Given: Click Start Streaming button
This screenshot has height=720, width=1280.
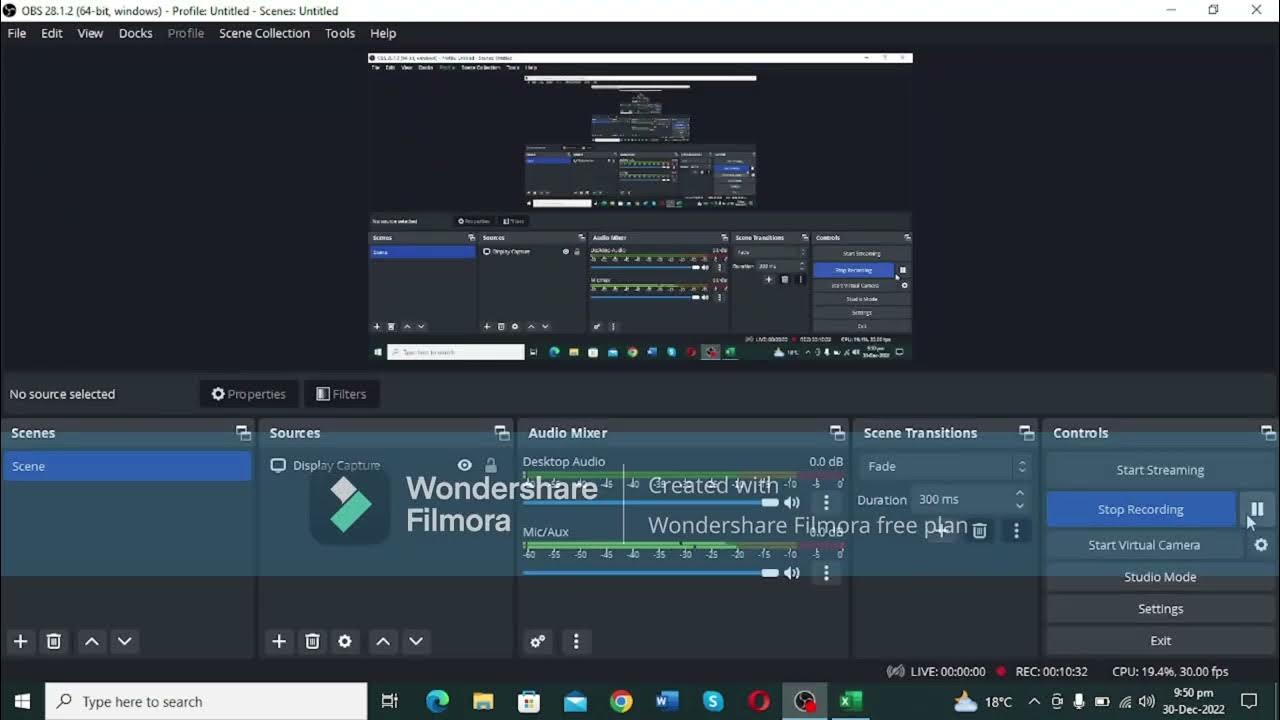Looking at the screenshot, I should [1160, 470].
